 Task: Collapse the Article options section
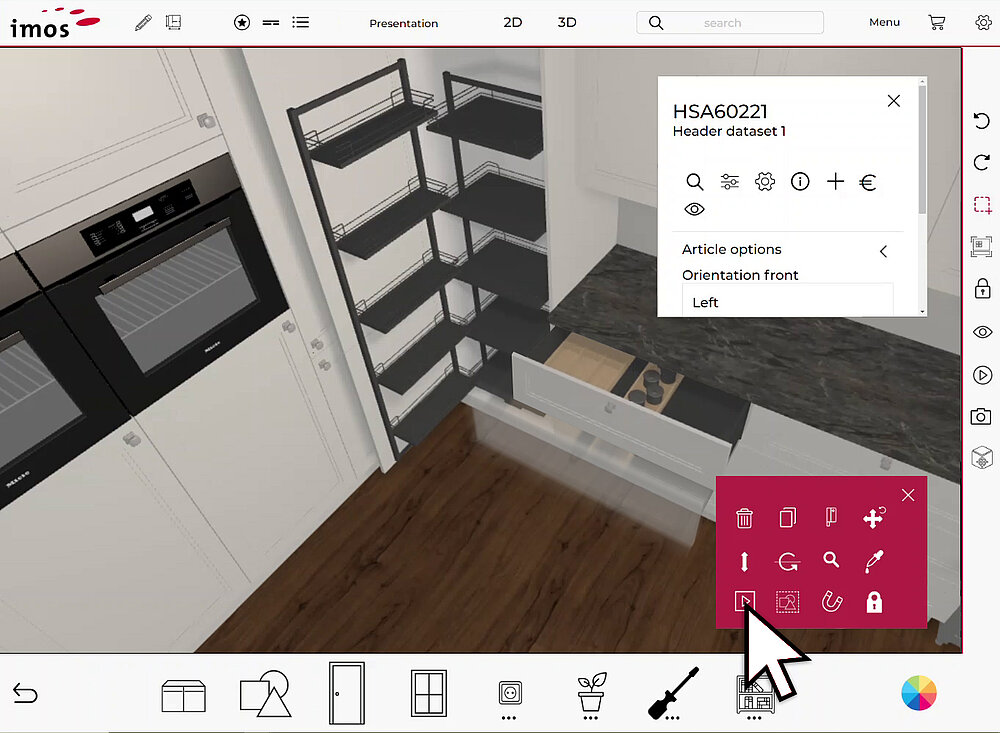coord(883,251)
